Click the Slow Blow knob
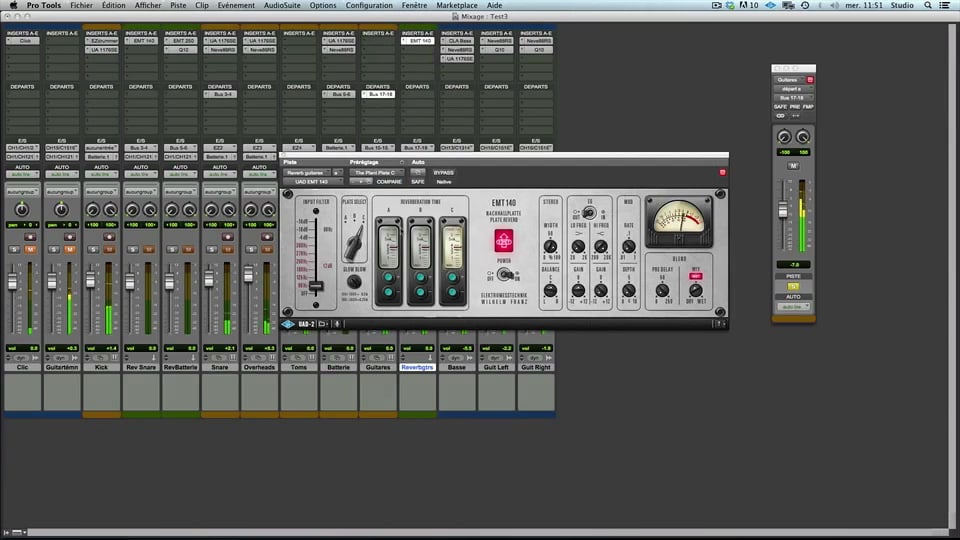960x540 pixels. [354, 282]
